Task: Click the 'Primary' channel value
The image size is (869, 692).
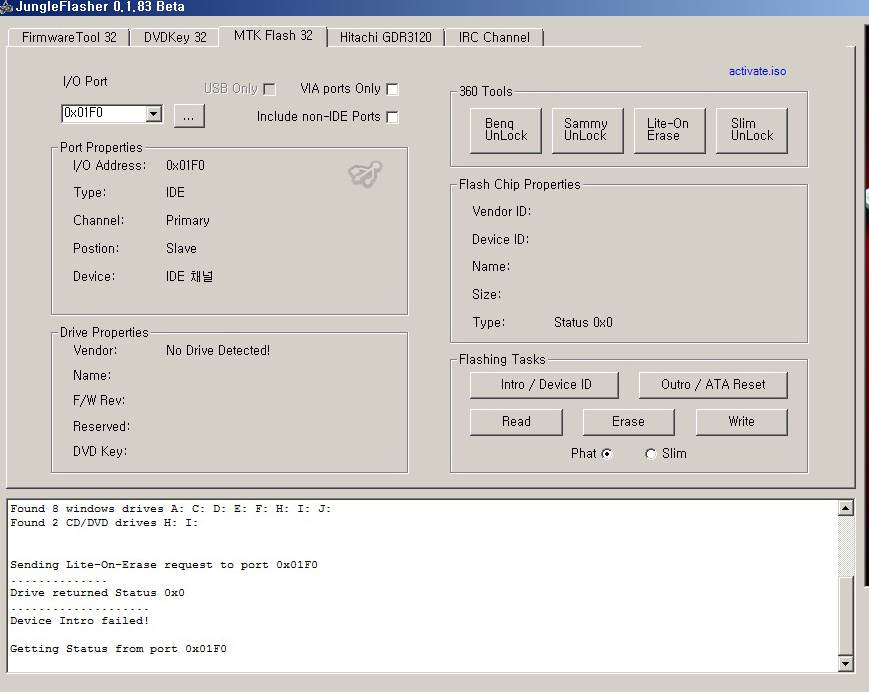Action: coord(187,221)
